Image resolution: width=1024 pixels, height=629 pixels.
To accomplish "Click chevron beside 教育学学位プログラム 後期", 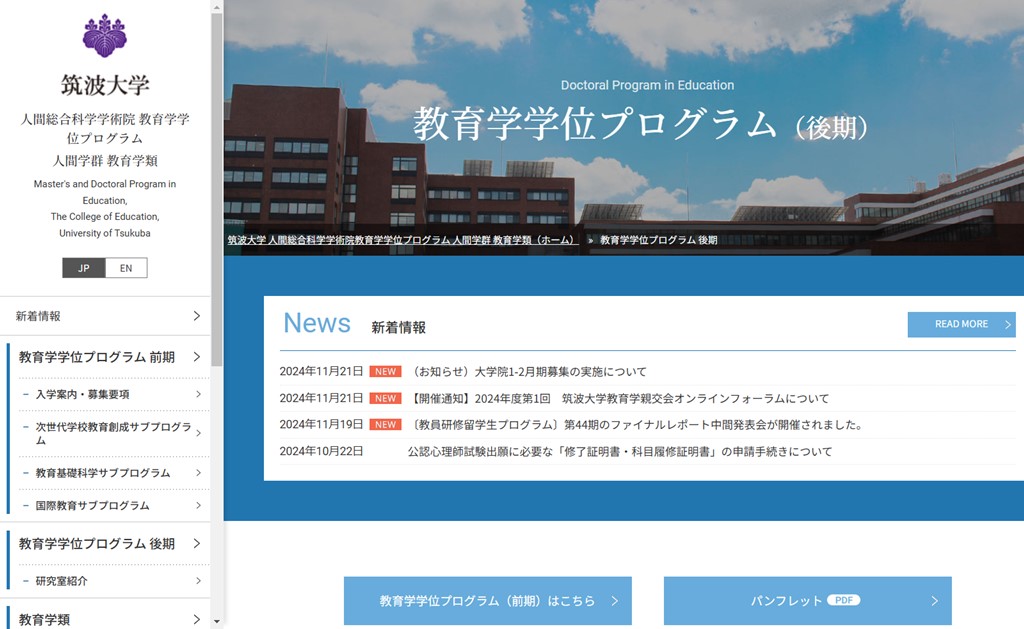I will coord(197,543).
